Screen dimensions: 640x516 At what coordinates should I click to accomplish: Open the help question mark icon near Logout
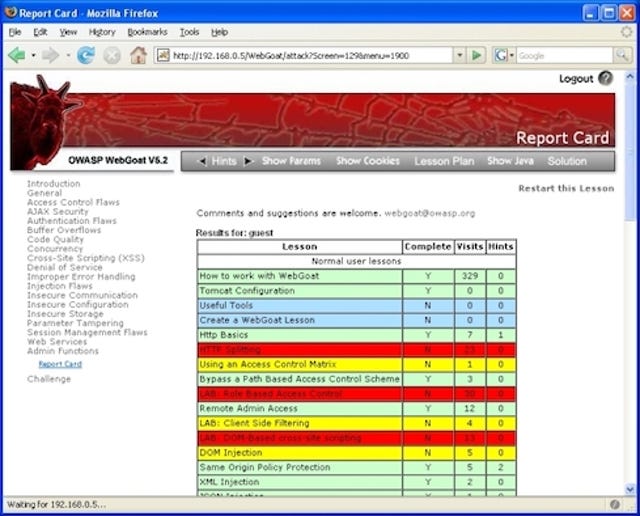(605, 78)
